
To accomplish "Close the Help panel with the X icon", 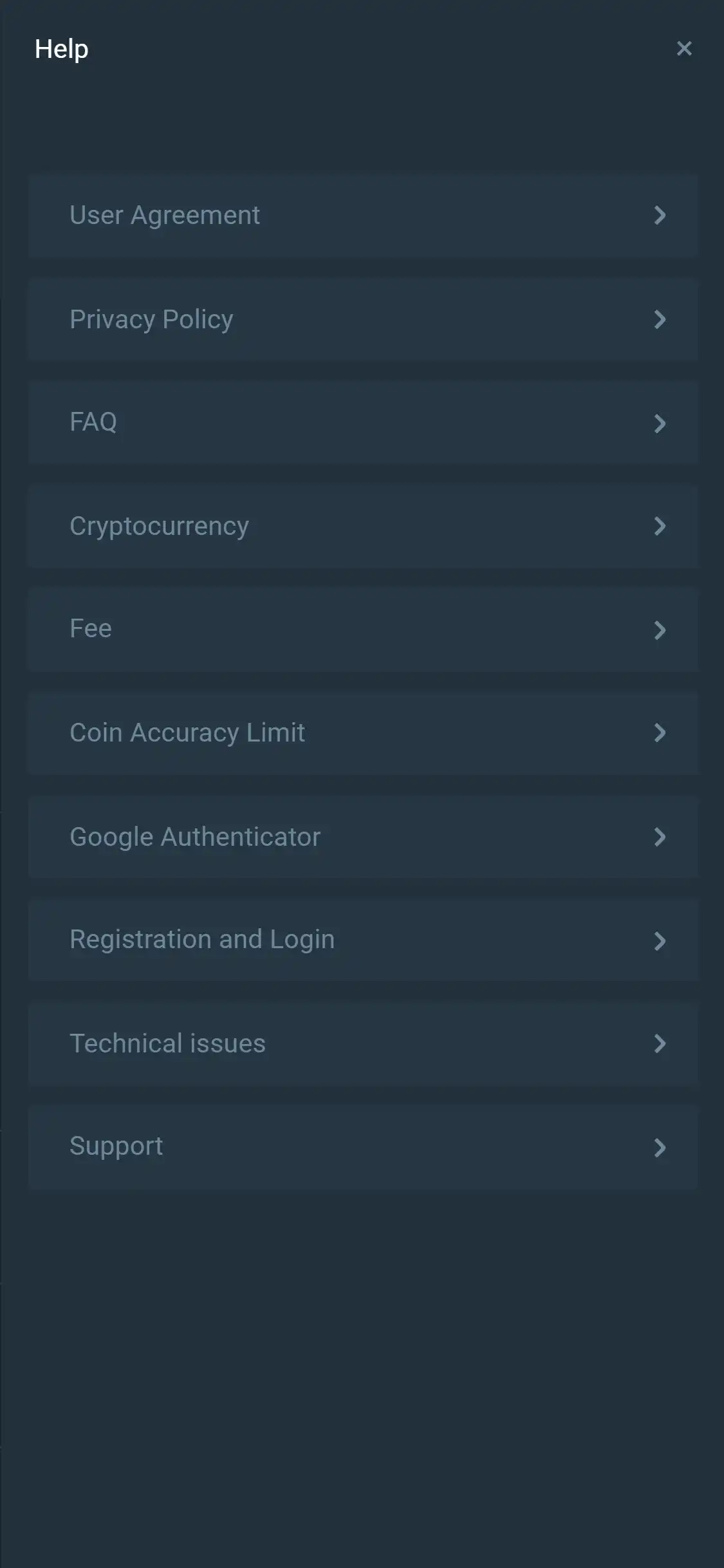I will [684, 49].
